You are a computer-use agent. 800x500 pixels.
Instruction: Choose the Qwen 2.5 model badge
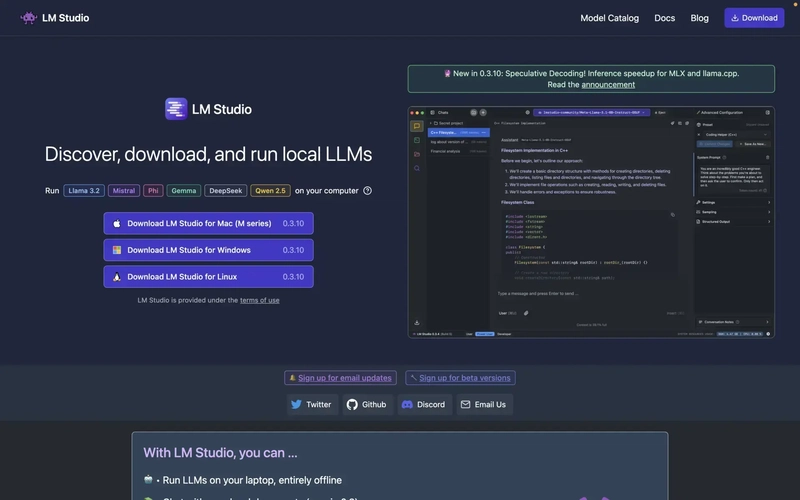tap(270, 191)
